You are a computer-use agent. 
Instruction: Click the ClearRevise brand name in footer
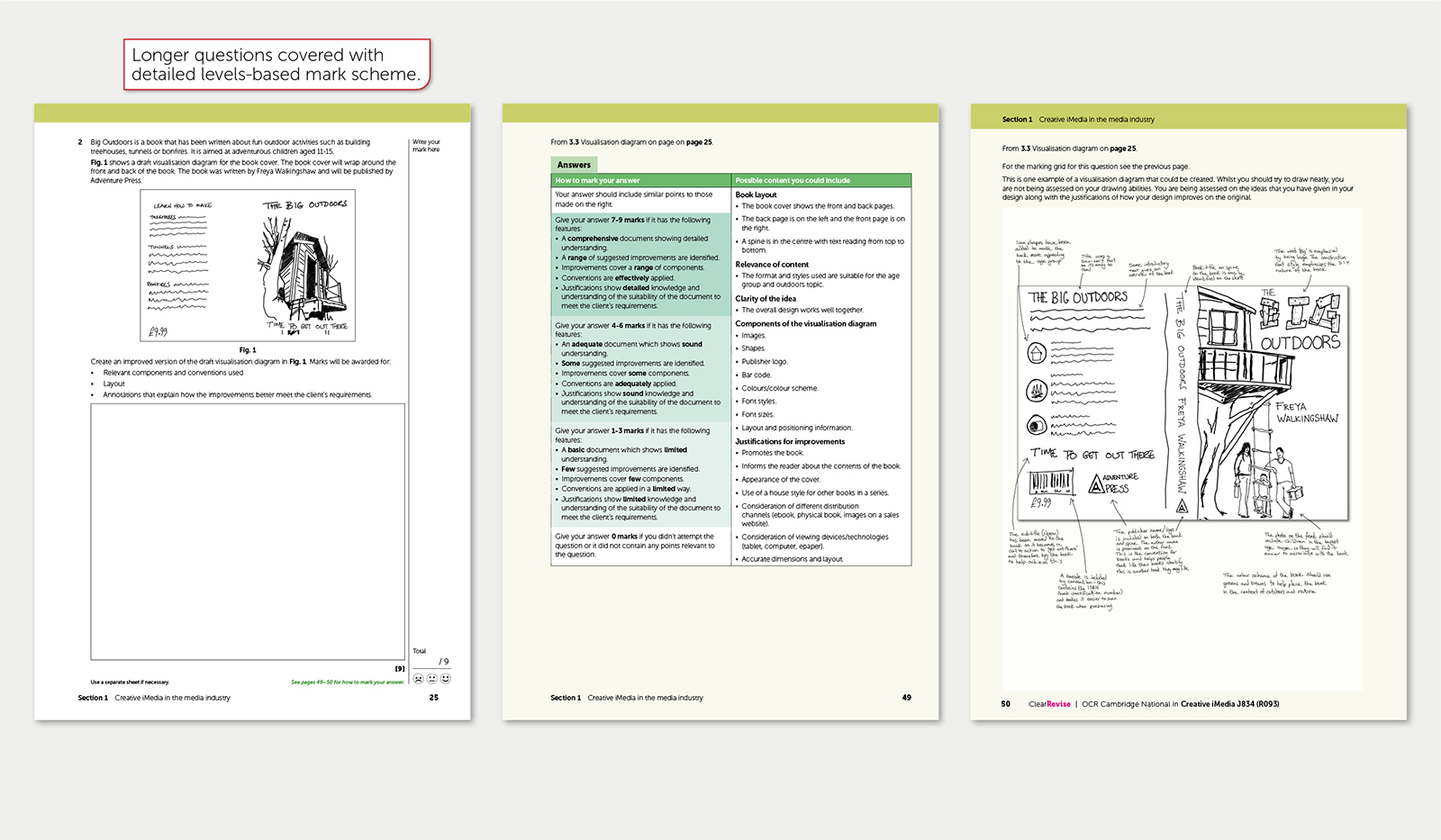click(1049, 704)
